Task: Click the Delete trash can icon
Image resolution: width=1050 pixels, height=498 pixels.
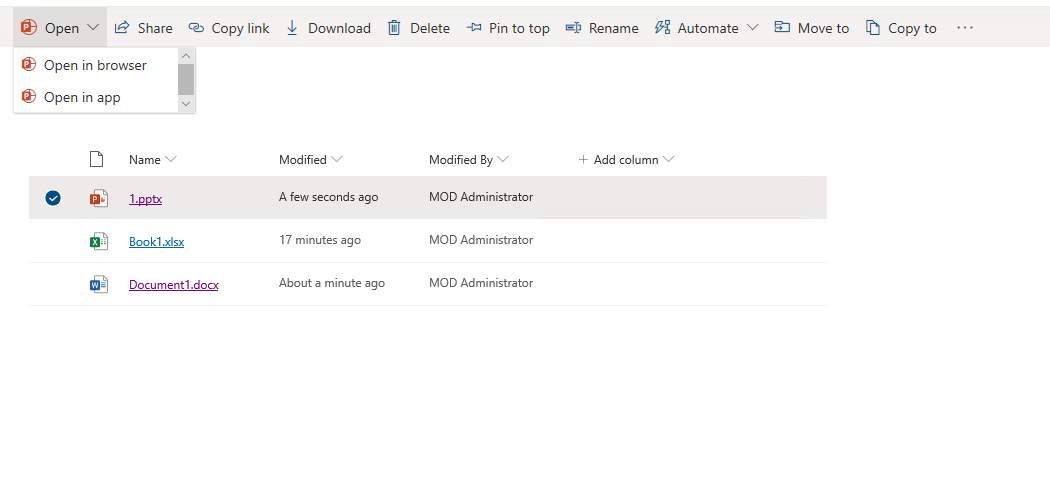Action: [x=394, y=27]
